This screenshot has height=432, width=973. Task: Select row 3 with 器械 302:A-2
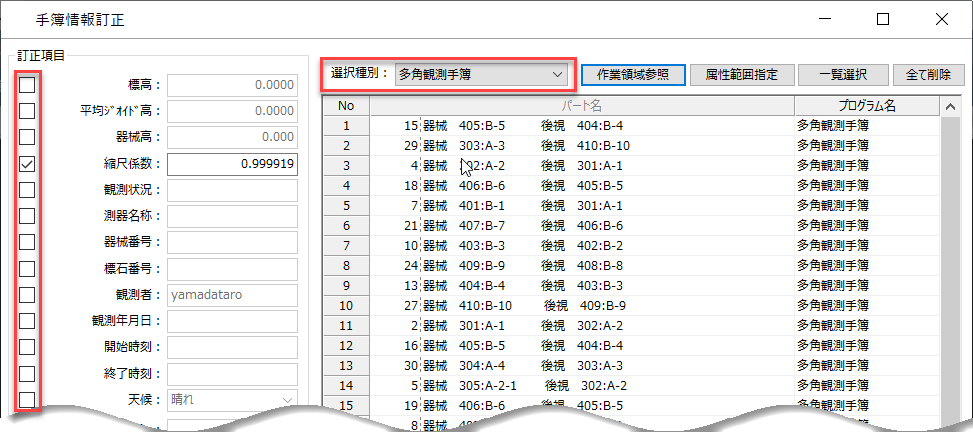(580, 165)
